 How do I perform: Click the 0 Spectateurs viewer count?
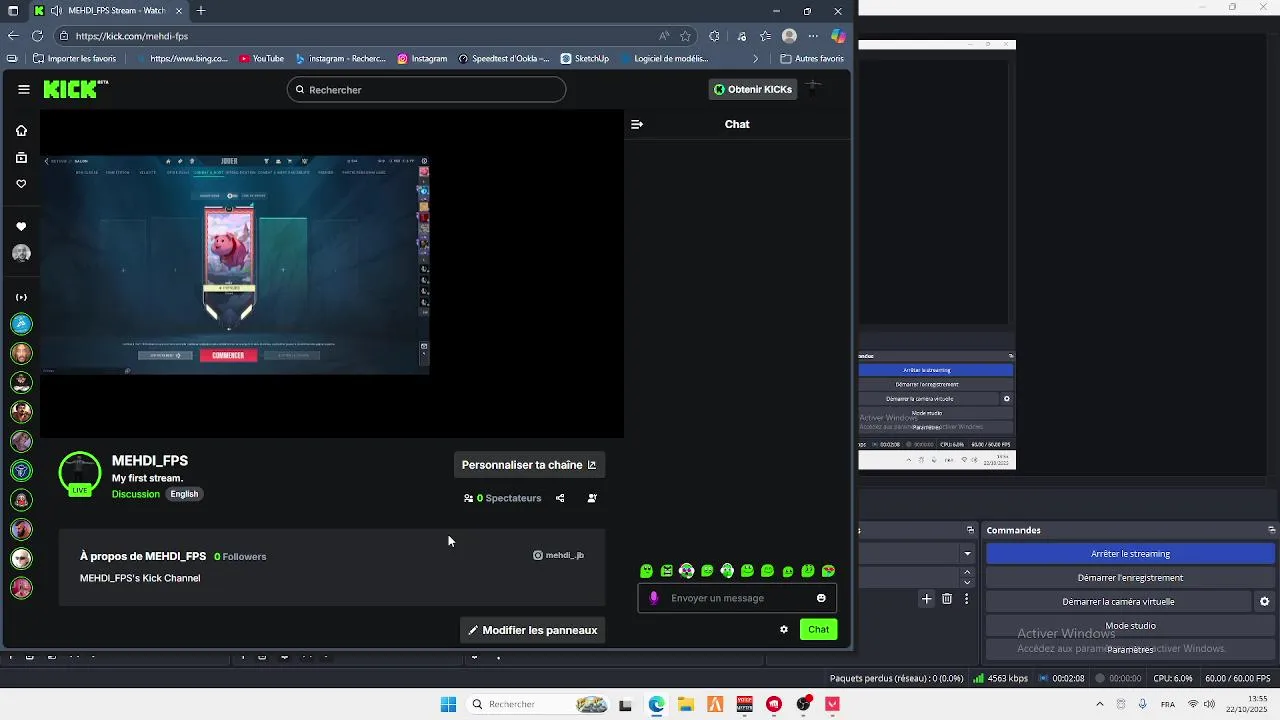[503, 498]
